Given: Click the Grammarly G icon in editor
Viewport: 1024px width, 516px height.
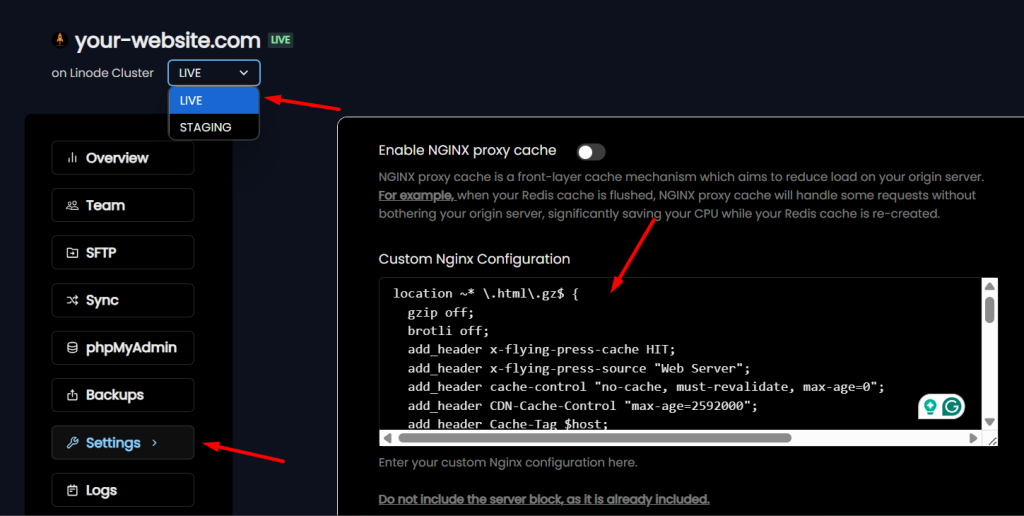Looking at the screenshot, I should click(952, 407).
